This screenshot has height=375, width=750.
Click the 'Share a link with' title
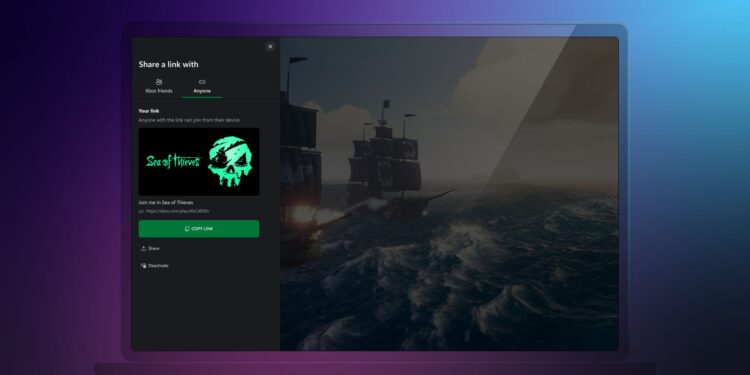(168, 65)
